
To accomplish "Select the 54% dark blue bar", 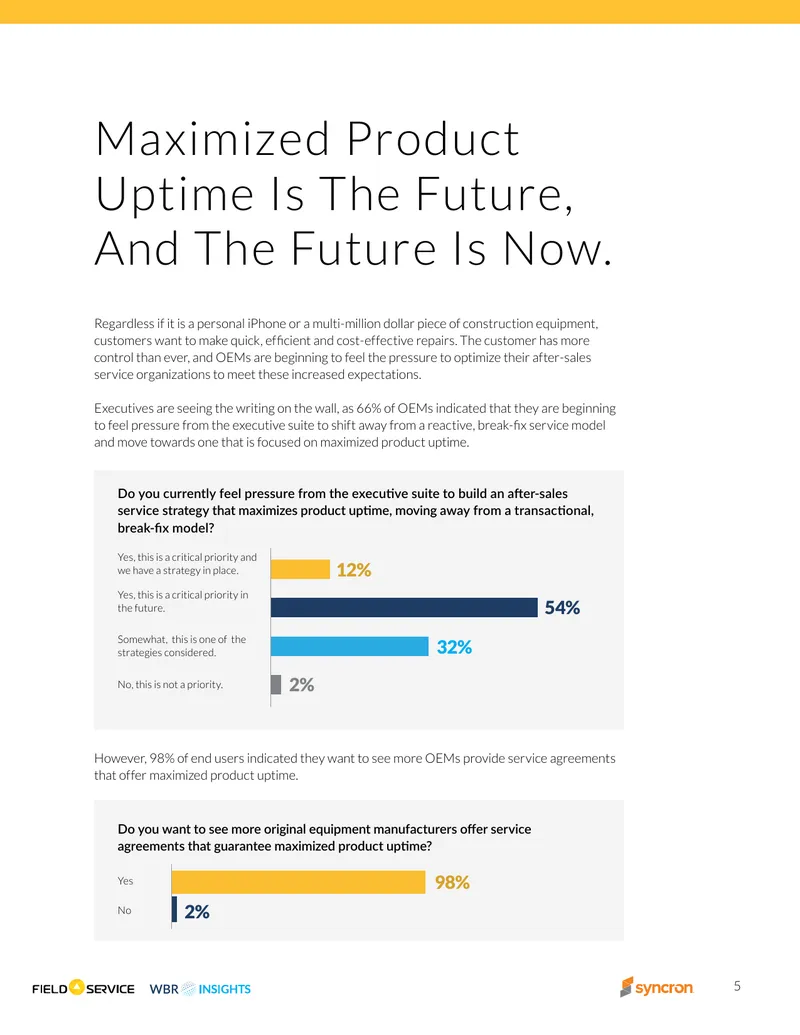I will pos(405,607).
